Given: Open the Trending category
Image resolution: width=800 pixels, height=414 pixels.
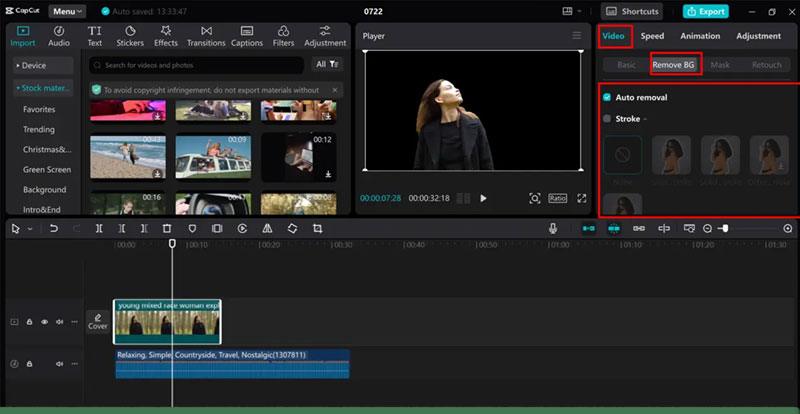Looking at the screenshot, I should [x=39, y=130].
